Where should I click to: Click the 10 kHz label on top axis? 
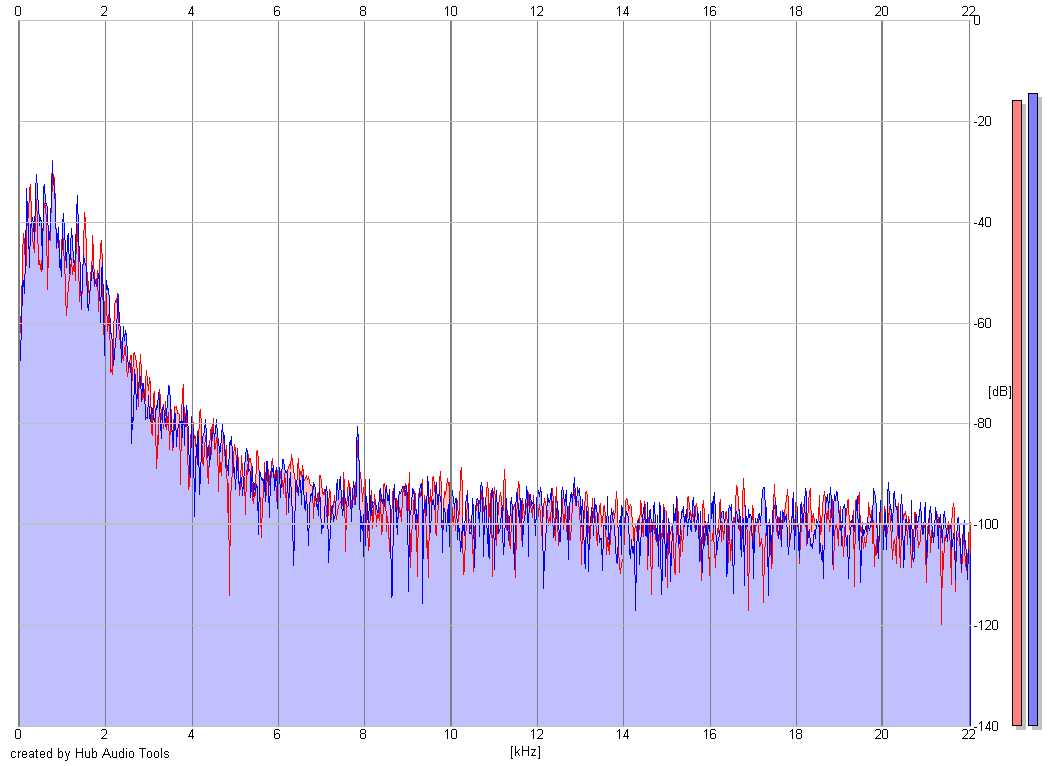tap(450, 11)
